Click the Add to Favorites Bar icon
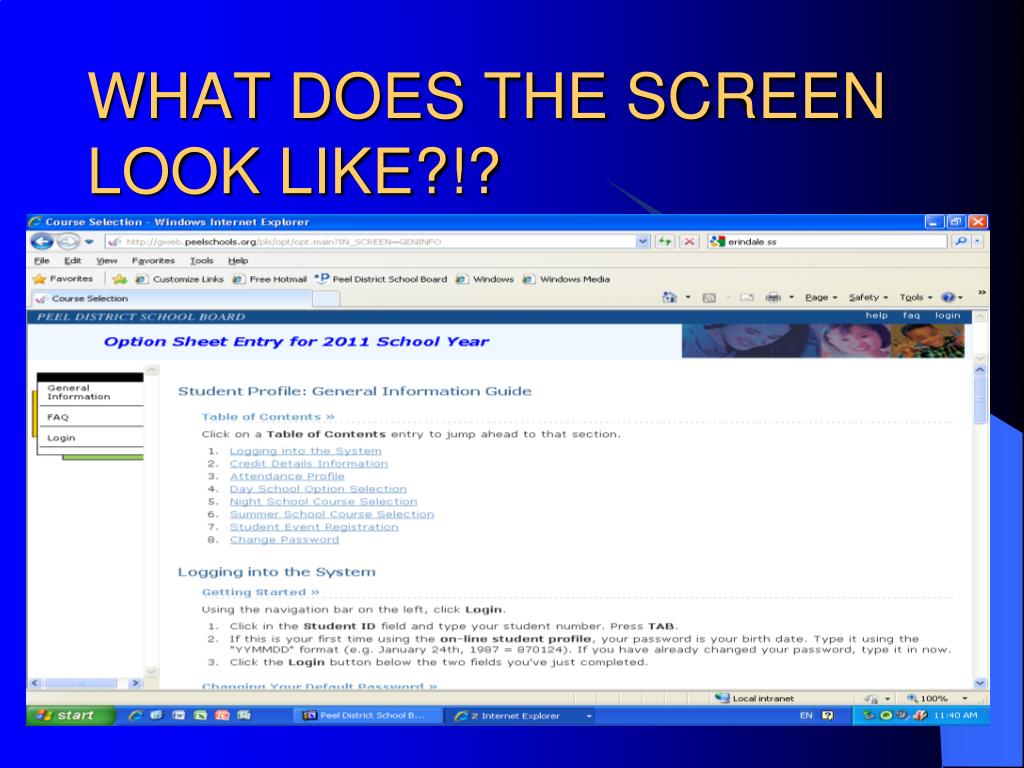Viewport: 1024px width, 768px height. 120,279
